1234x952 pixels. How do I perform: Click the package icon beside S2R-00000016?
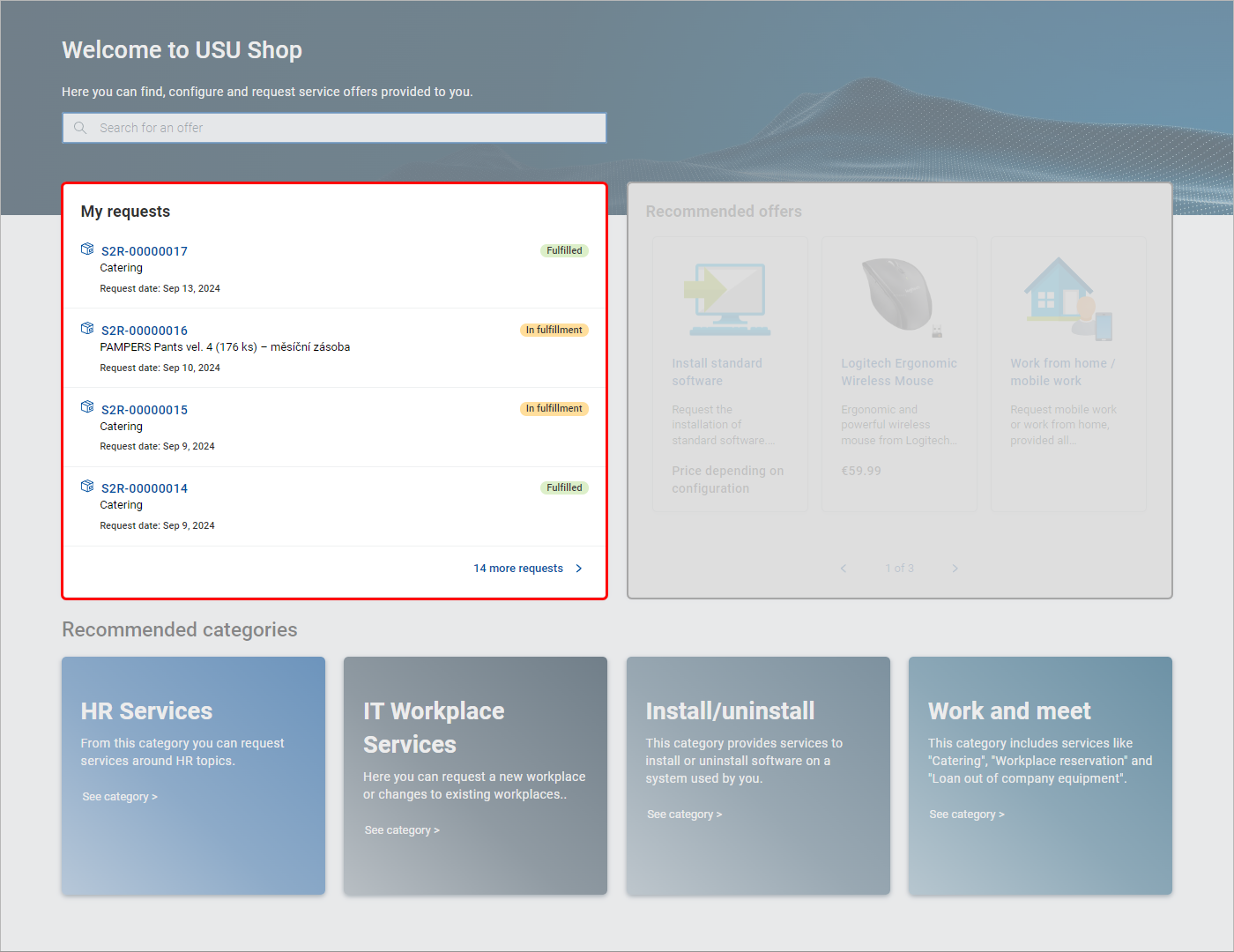[x=87, y=329]
